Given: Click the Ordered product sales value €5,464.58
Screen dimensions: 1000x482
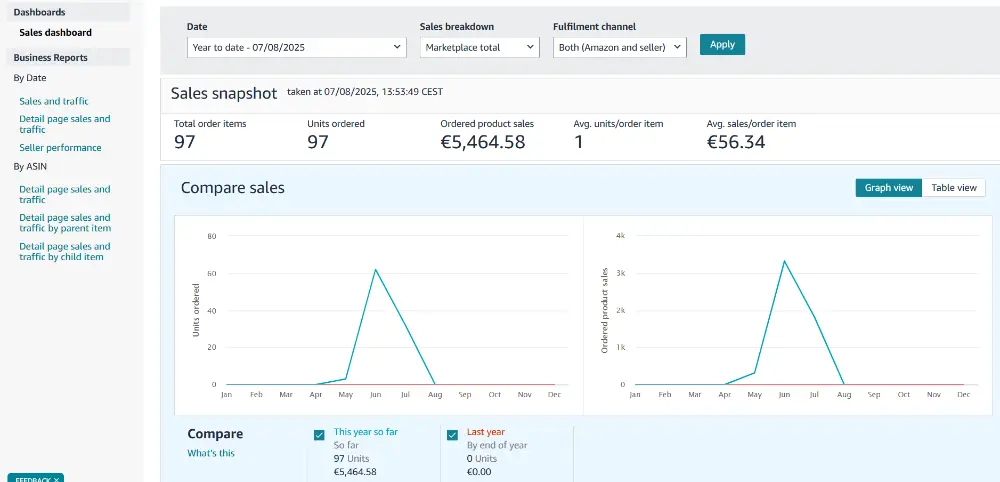Looking at the screenshot, I should coord(483,142).
